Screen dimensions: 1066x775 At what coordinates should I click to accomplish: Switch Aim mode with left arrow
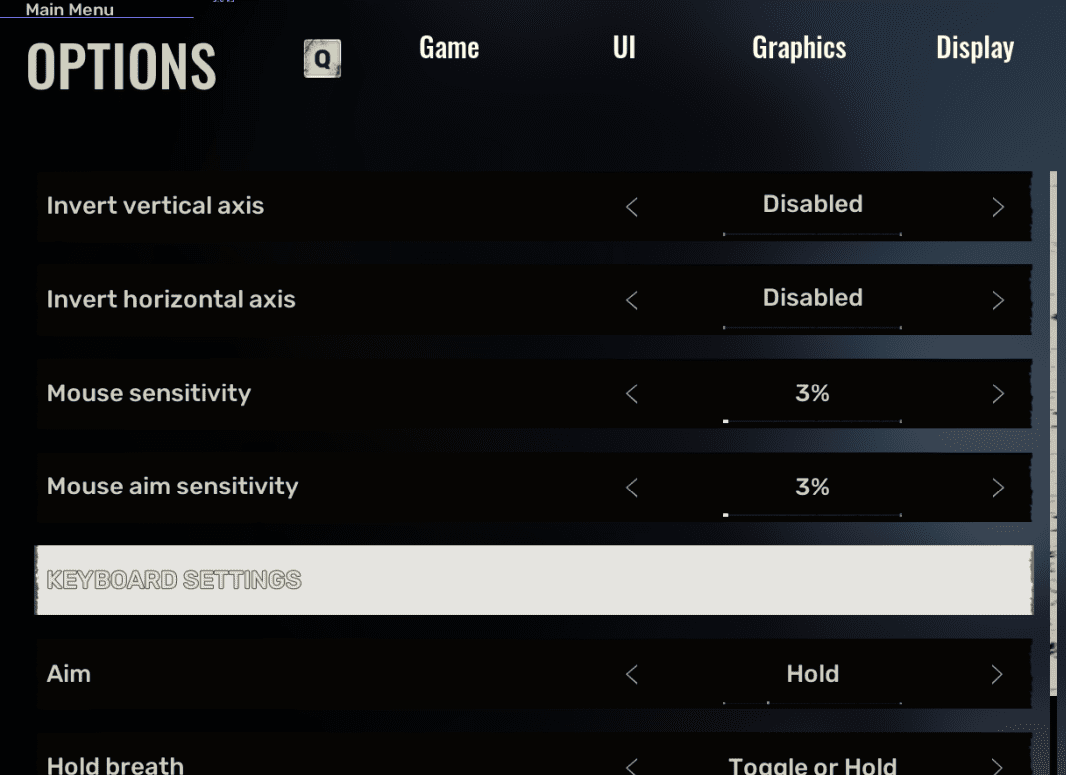tap(631, 675)
